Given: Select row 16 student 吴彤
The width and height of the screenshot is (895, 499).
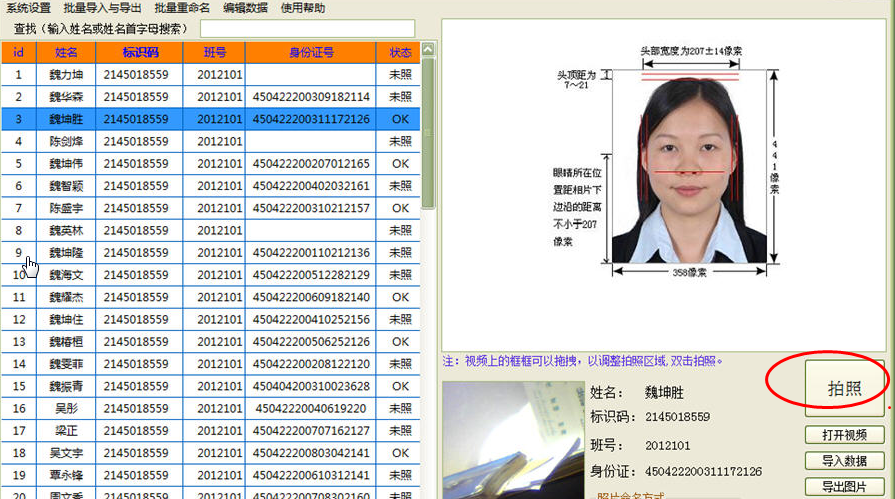Looking at the screenshot, I should pos(68,408).
